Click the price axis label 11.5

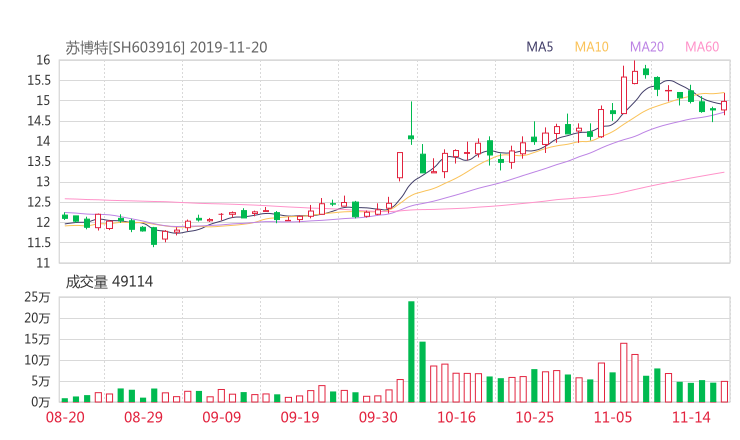(38, 243)
